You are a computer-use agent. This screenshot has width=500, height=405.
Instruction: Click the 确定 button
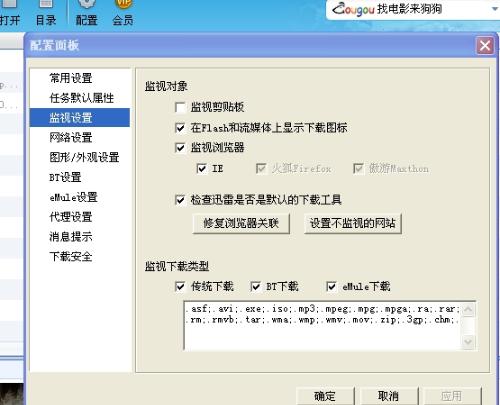pyautogui.click(x=325, y=396)
